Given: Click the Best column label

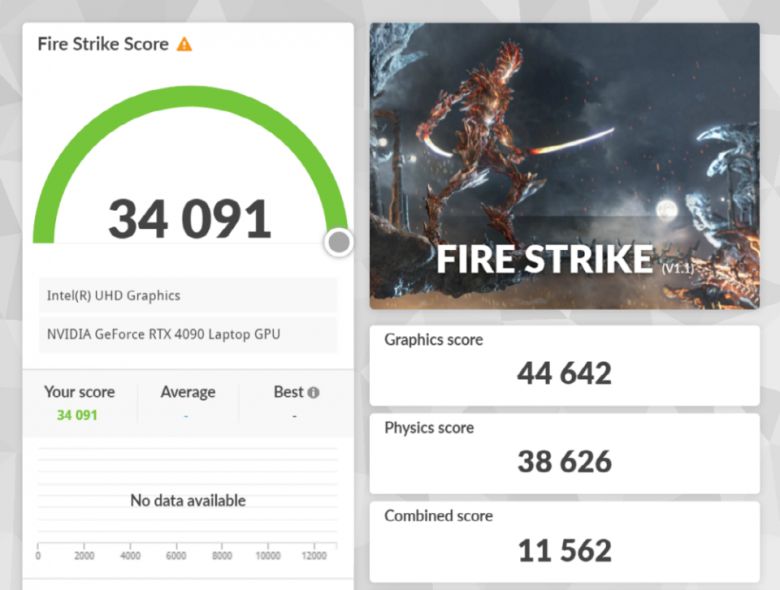Looking at the screenshot, I should 288,392.
